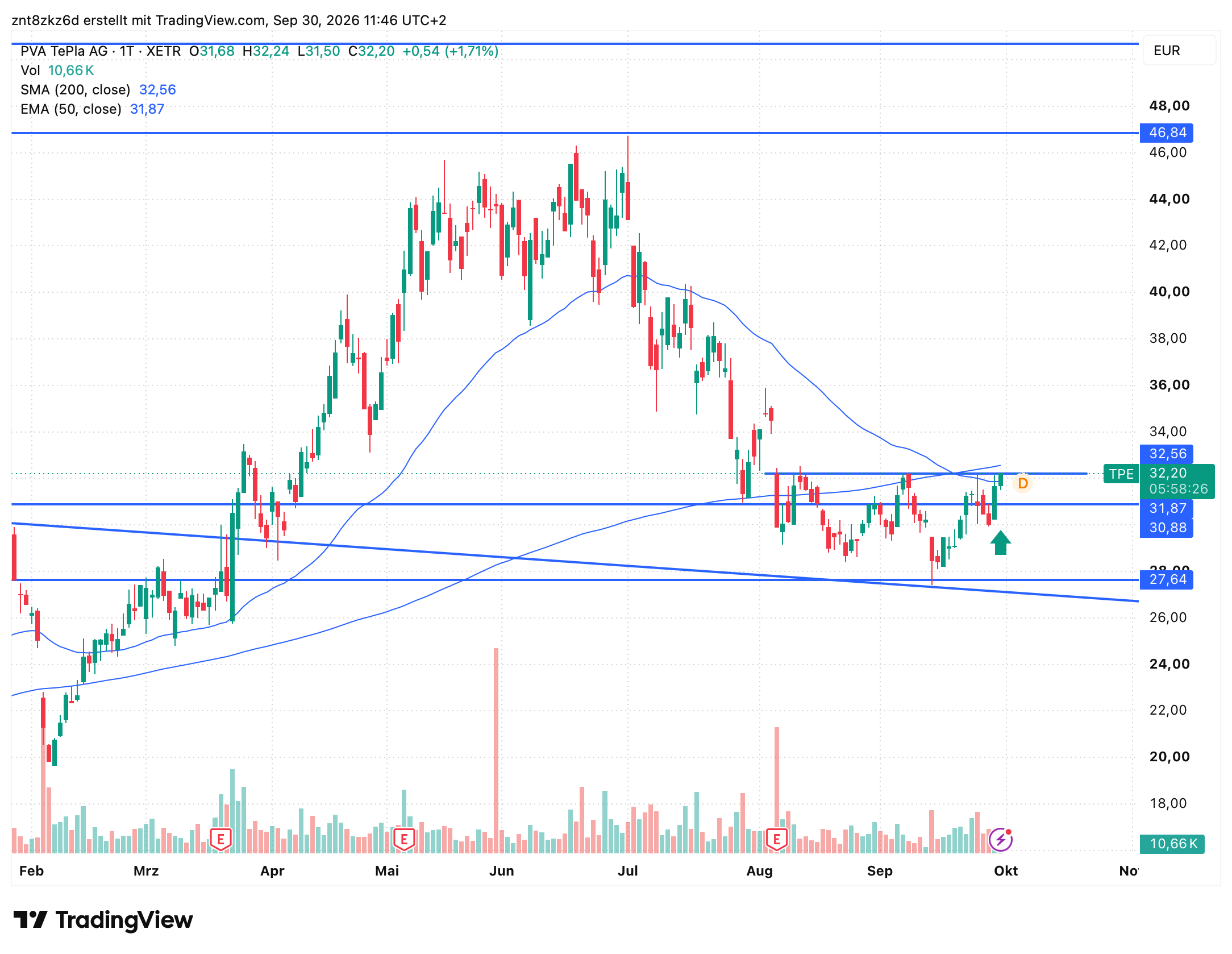Click the 32,56 SMA price label
The height and width of the screenshot is (954, 1232).
click(x=1167, y=454)
